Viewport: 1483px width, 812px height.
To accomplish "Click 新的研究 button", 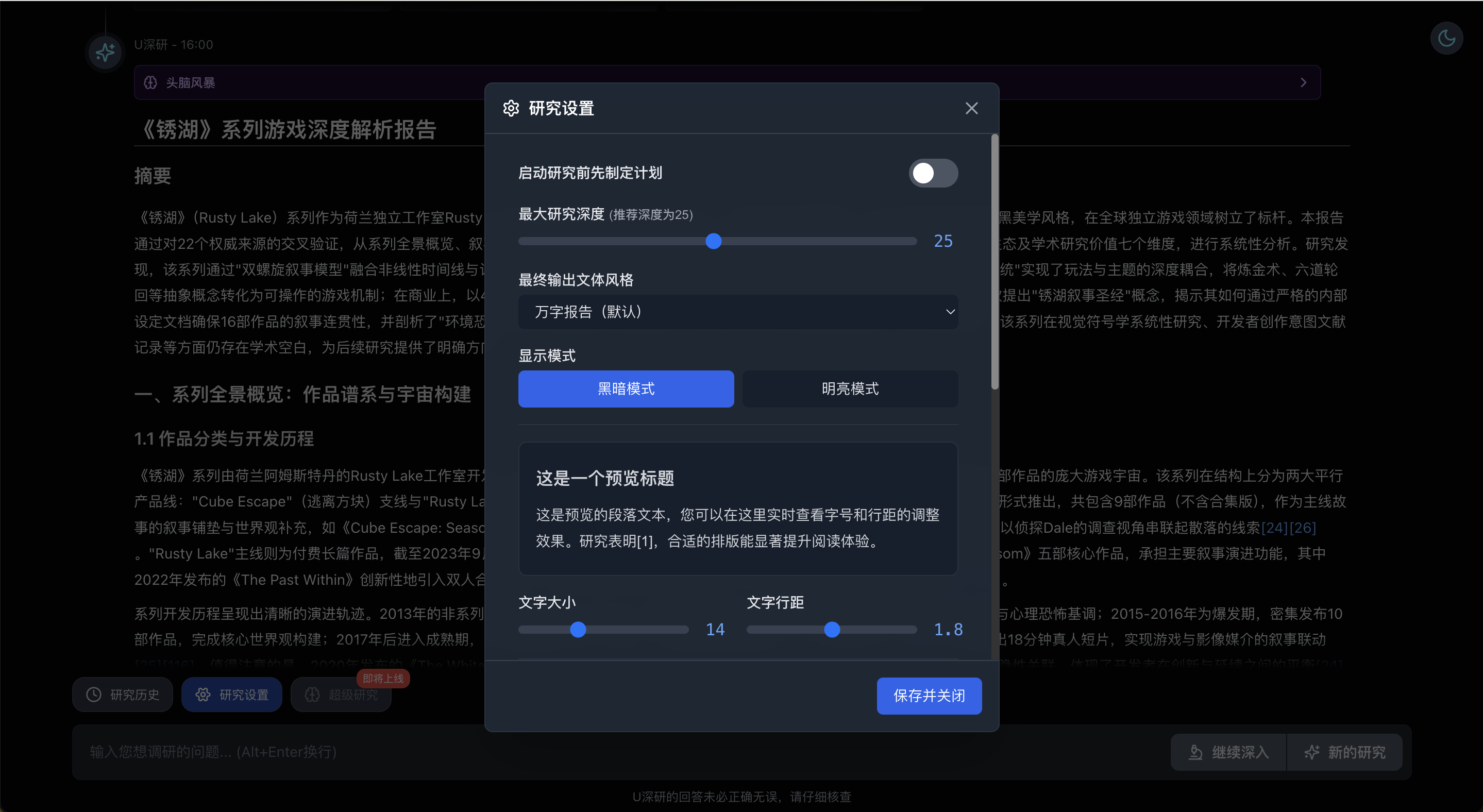I will [x=1344, y=752].
